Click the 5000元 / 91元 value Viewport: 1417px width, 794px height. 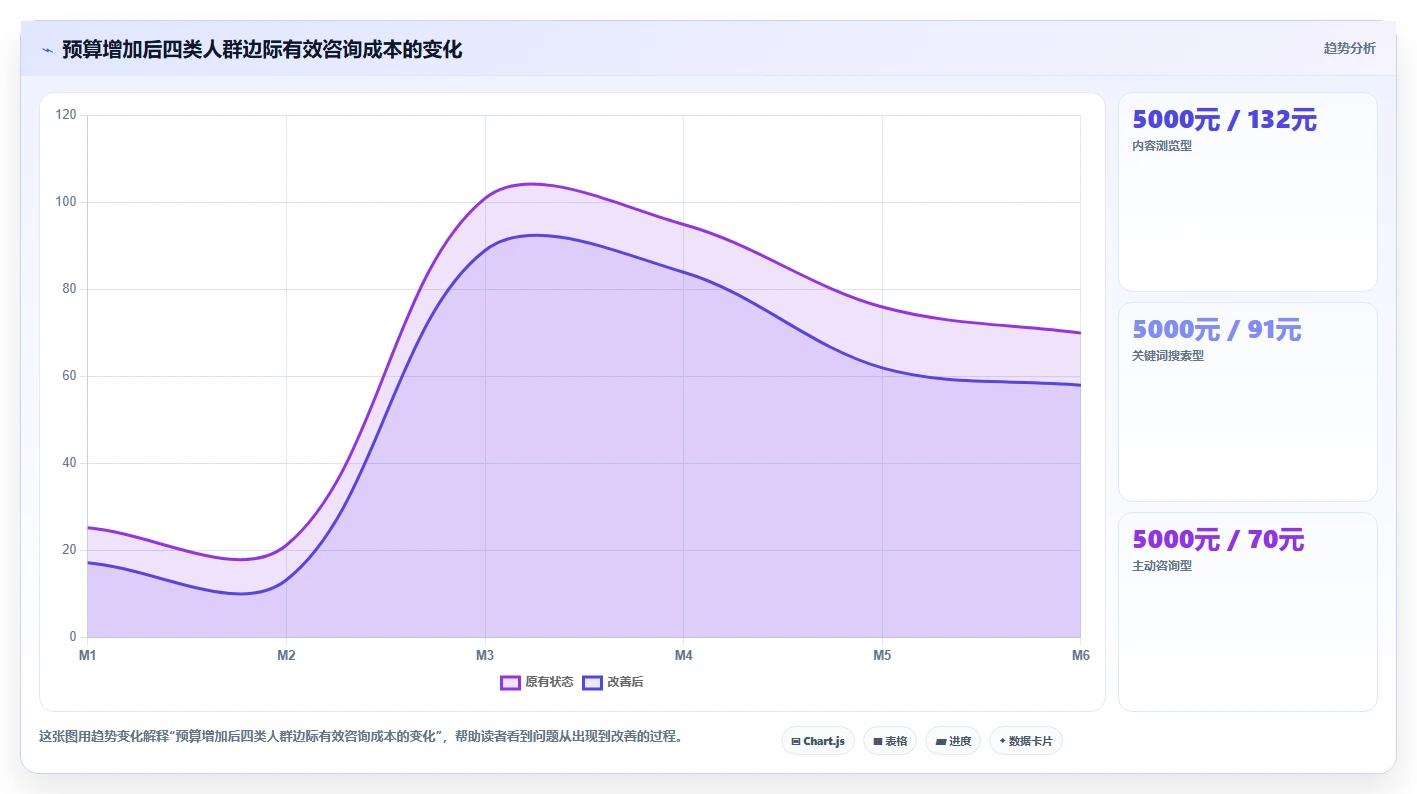coord(1216,330)
